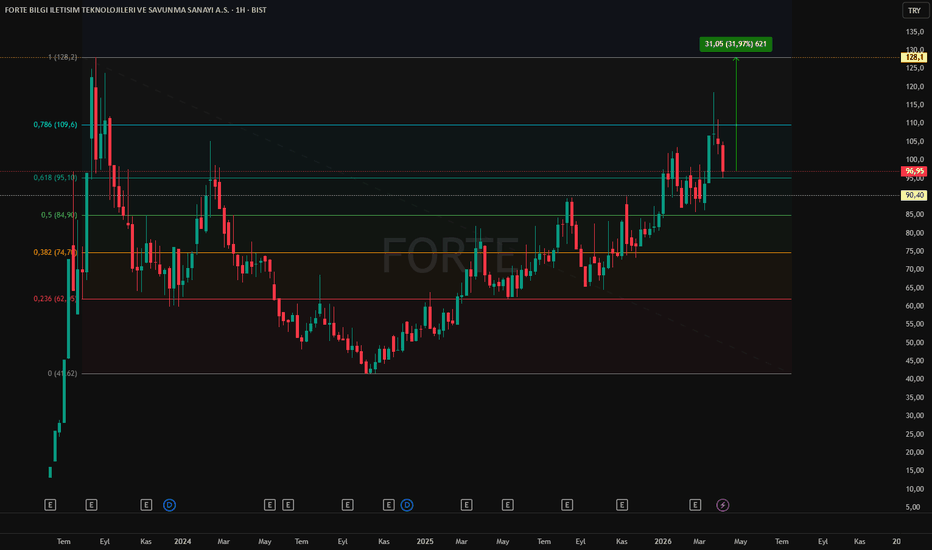This screenshot has width=932, height=550.
Task: Click the red current price tag 96,95
Action: (x=914, y=171)
